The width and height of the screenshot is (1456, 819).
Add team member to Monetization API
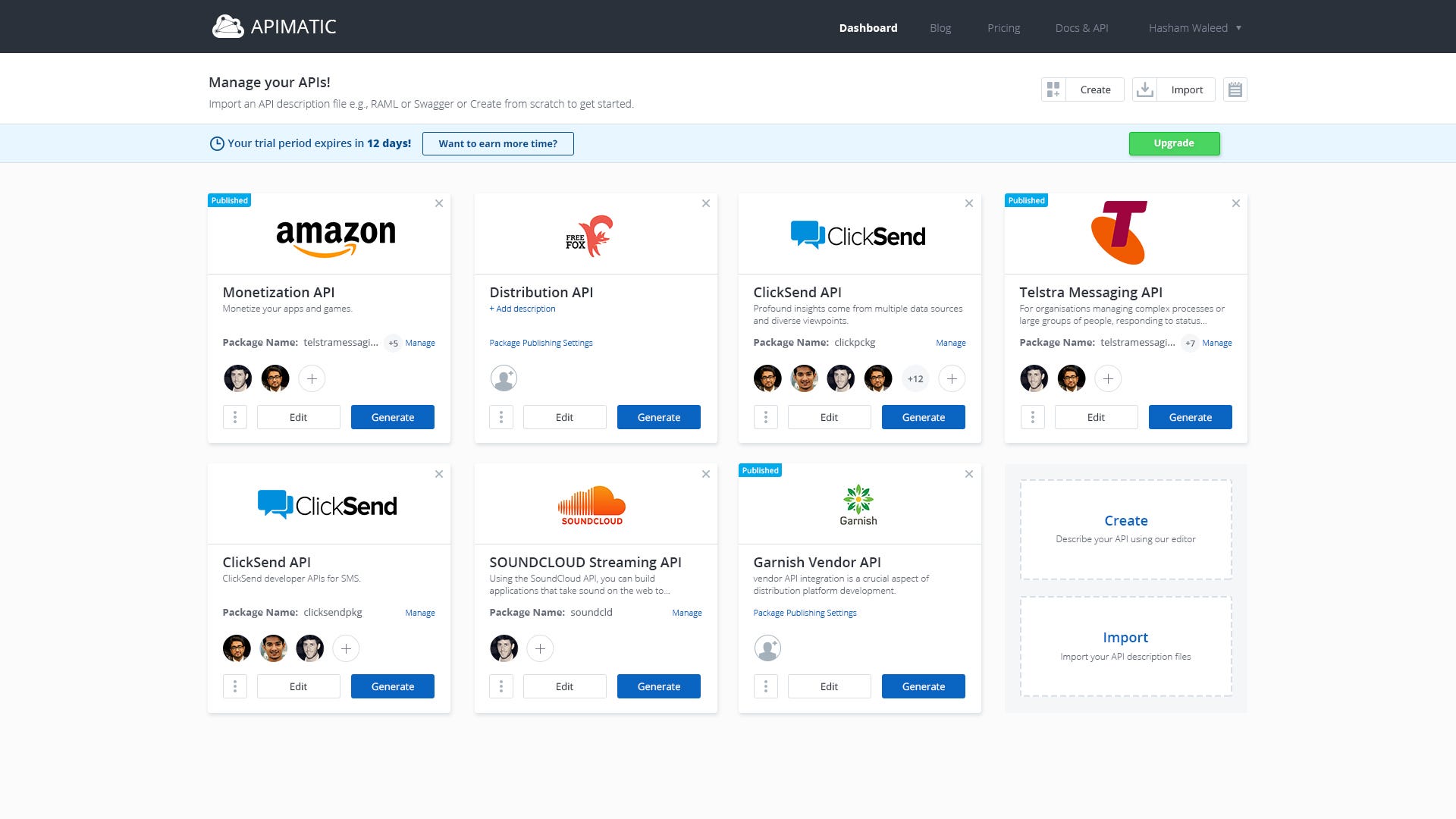312,378
